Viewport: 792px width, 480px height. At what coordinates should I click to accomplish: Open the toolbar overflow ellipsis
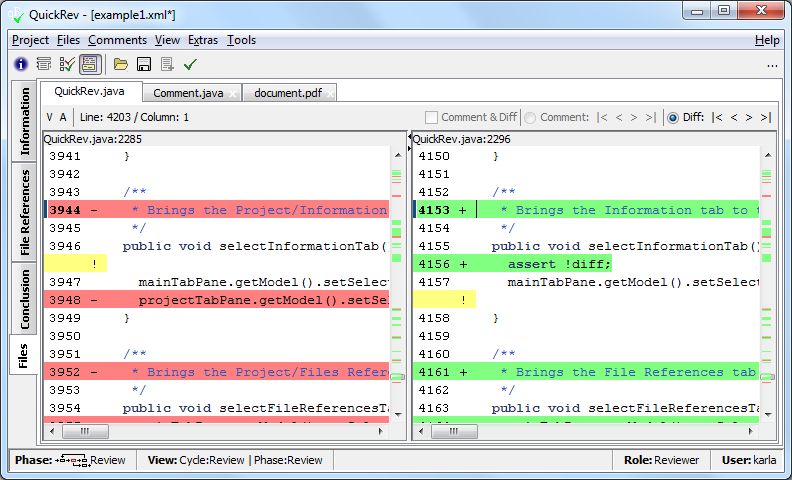(x=772, y=66)
